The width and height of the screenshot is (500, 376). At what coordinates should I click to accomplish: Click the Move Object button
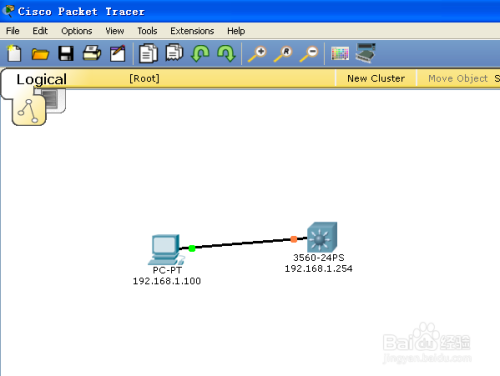click(x=458, y=78)
